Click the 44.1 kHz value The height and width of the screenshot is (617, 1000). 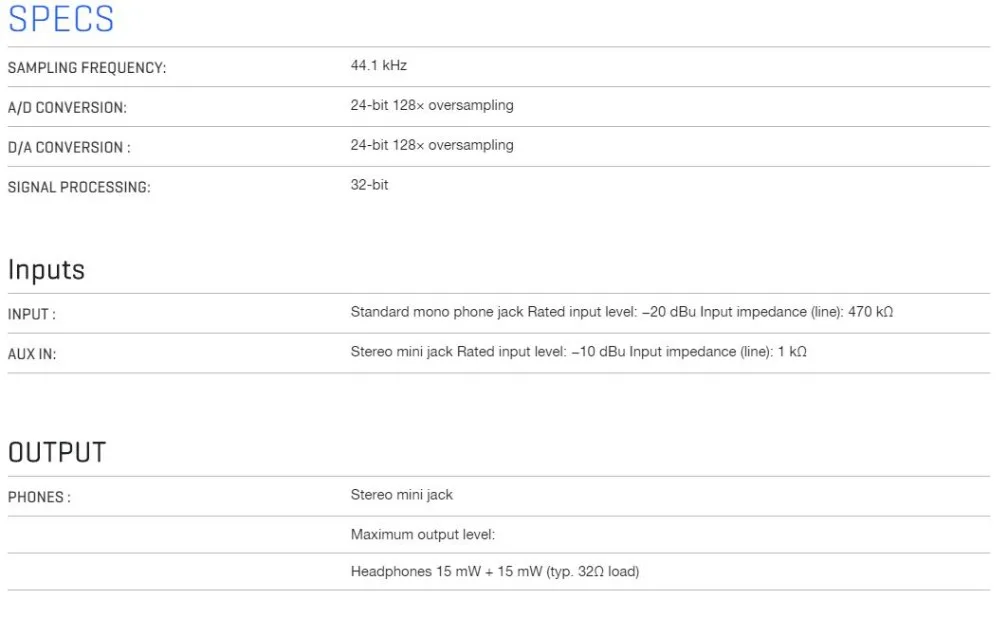tap(378, 65)
